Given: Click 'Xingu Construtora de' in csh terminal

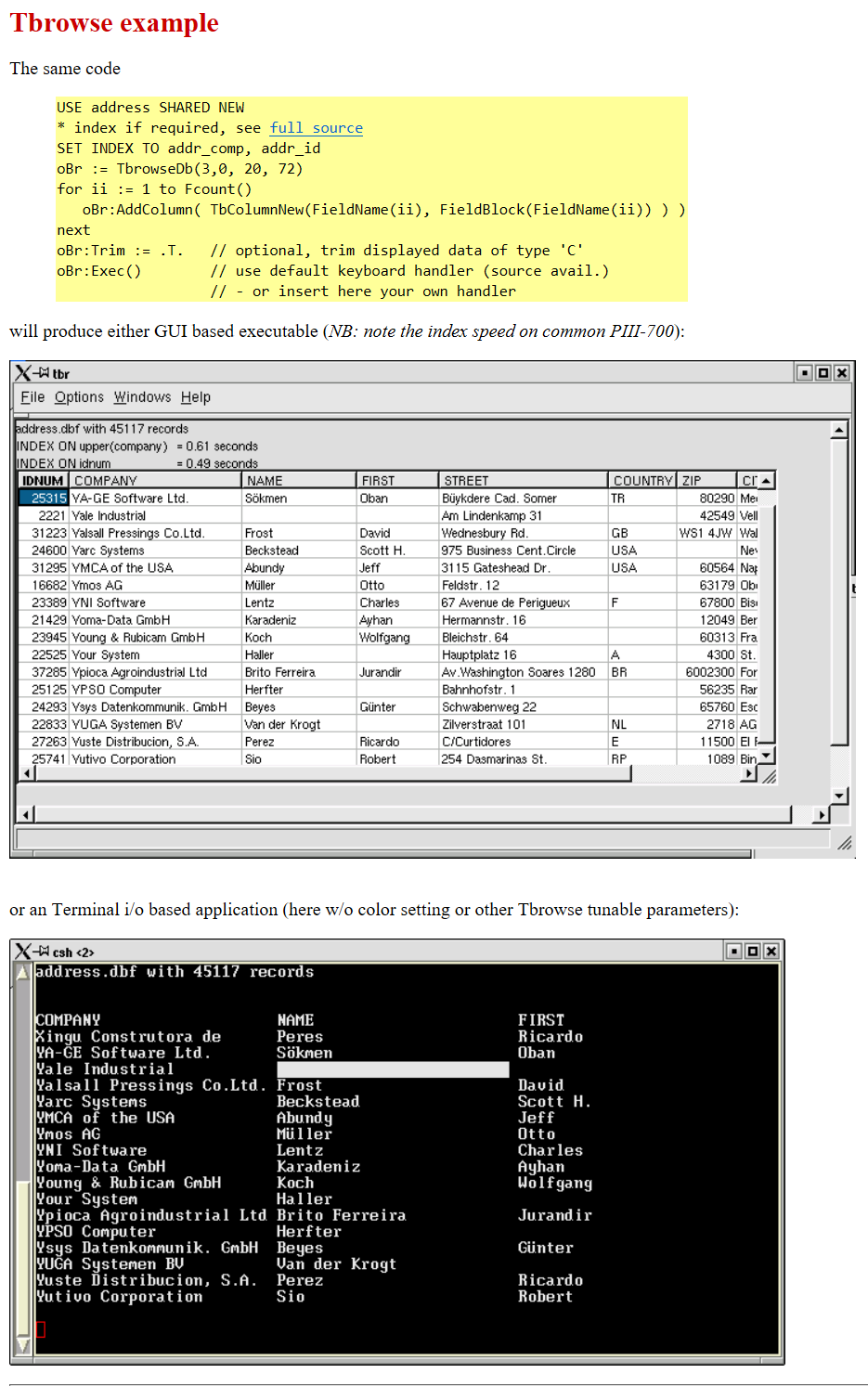Looking at the screenshot, I should click(x=128, y=1036).
